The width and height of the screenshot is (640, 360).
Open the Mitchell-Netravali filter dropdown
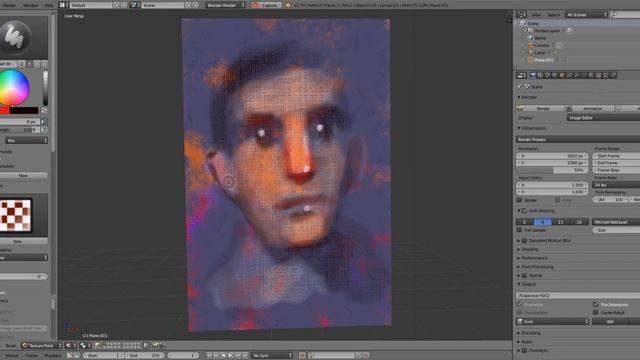point(616,222)
